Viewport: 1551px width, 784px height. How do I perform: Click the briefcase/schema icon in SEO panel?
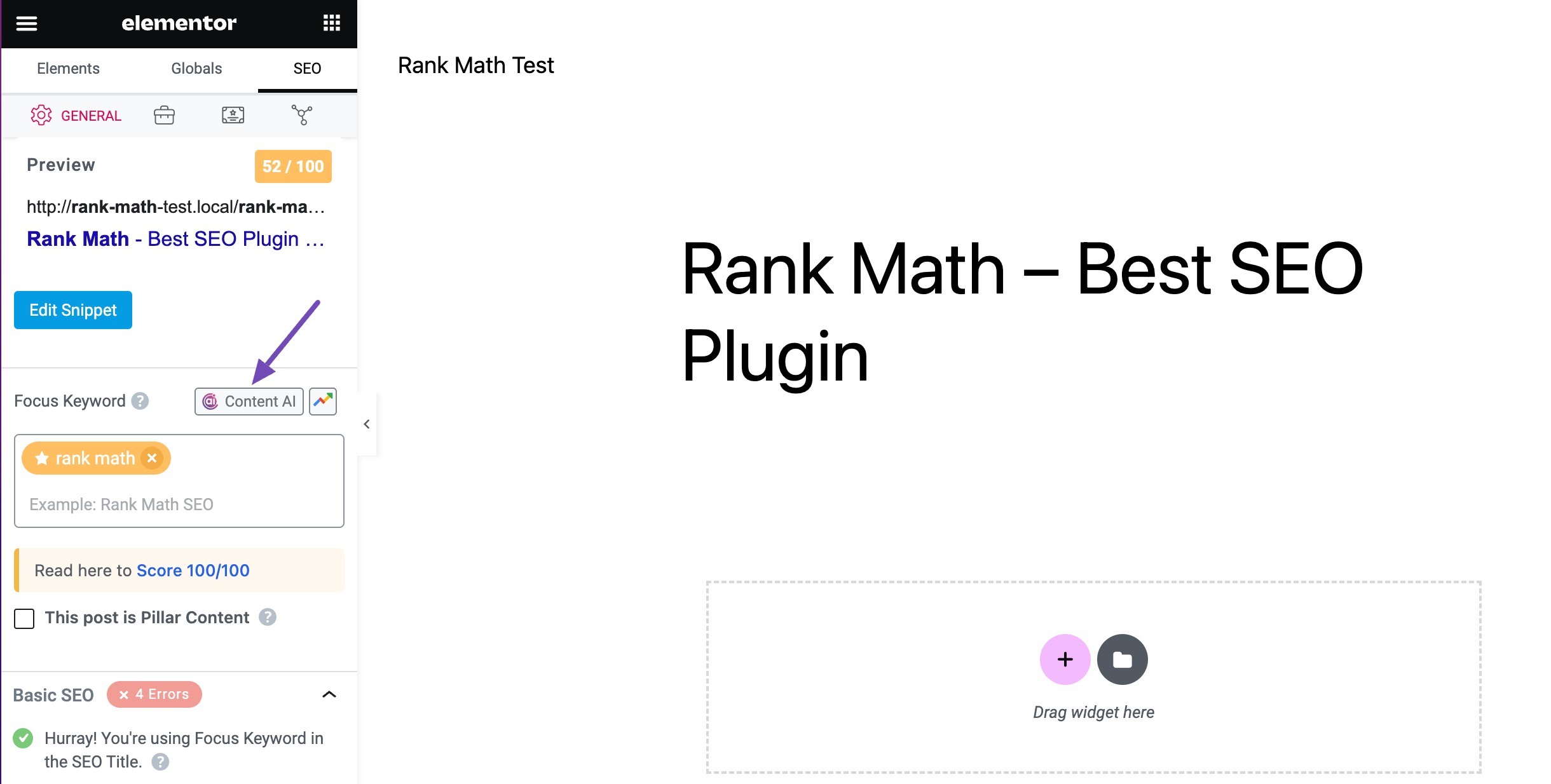(x=164, y=115)
